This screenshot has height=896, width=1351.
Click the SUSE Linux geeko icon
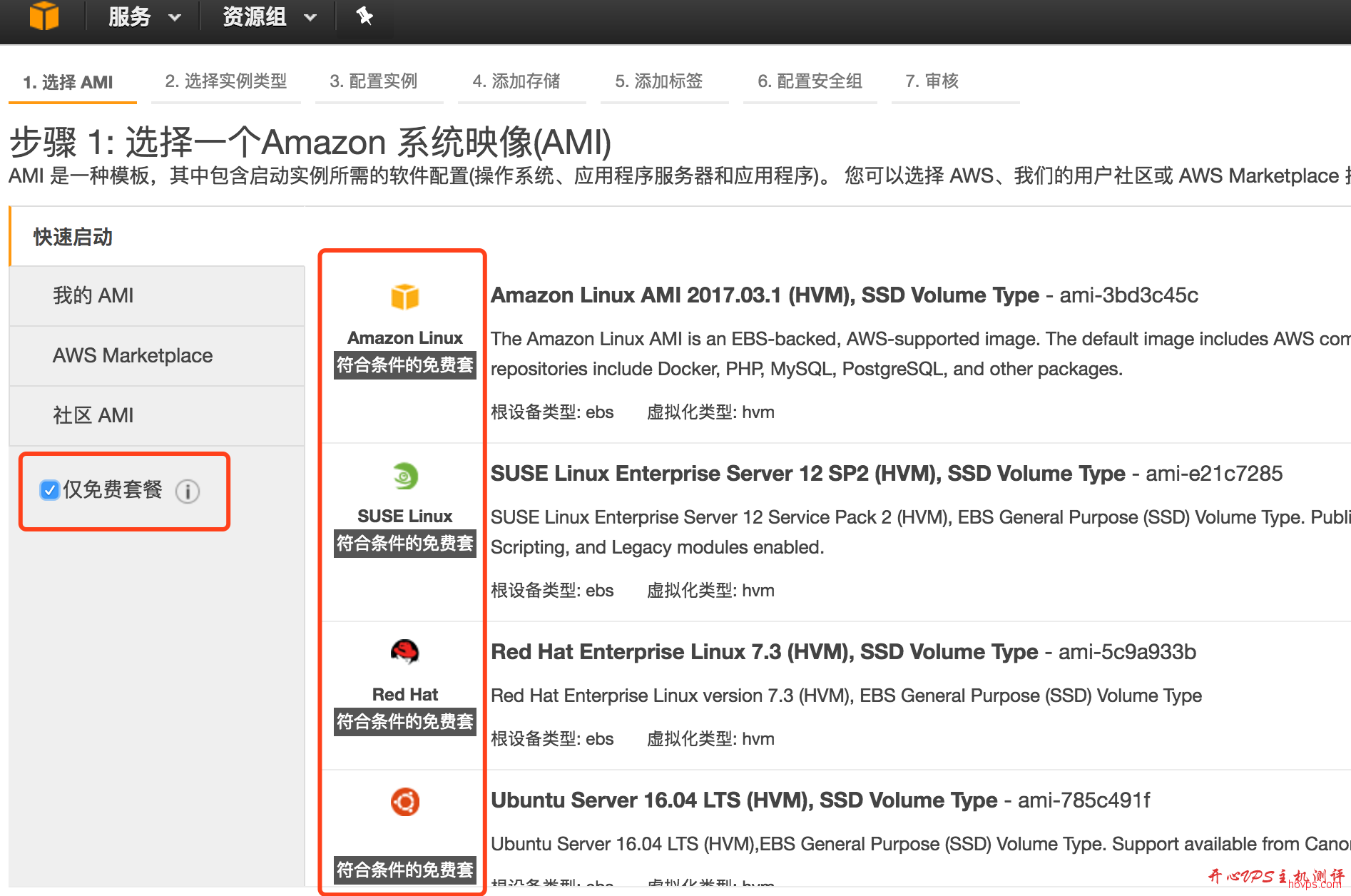pos(404,476)
